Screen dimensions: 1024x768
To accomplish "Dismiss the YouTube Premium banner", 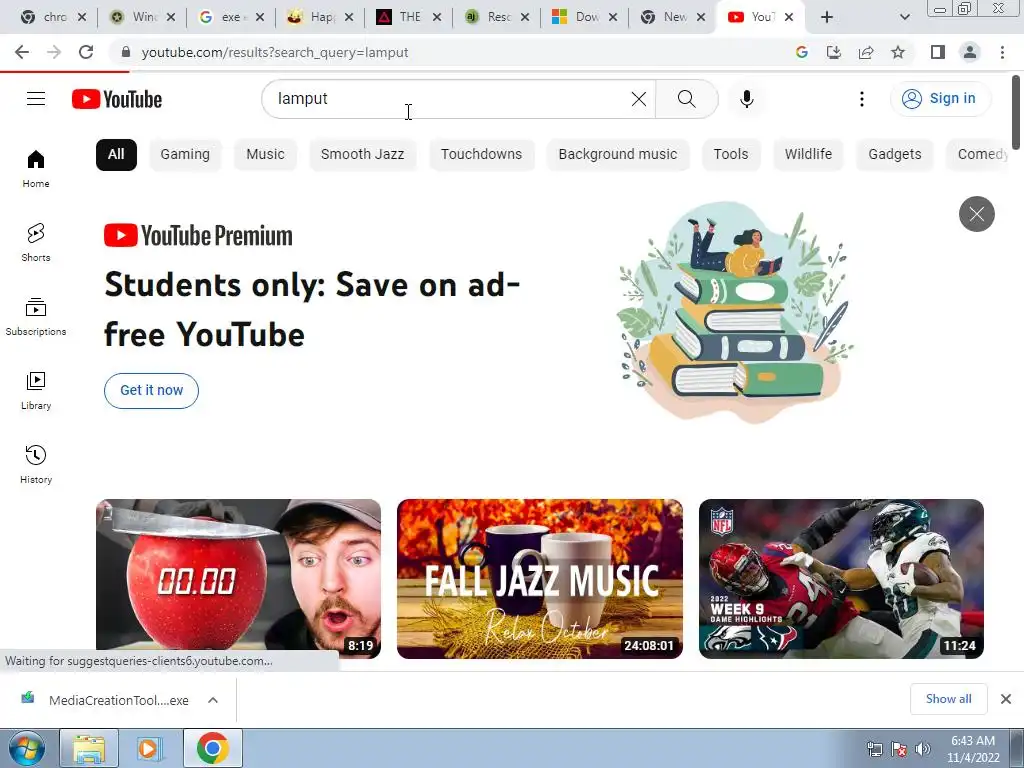I will 976,214.
